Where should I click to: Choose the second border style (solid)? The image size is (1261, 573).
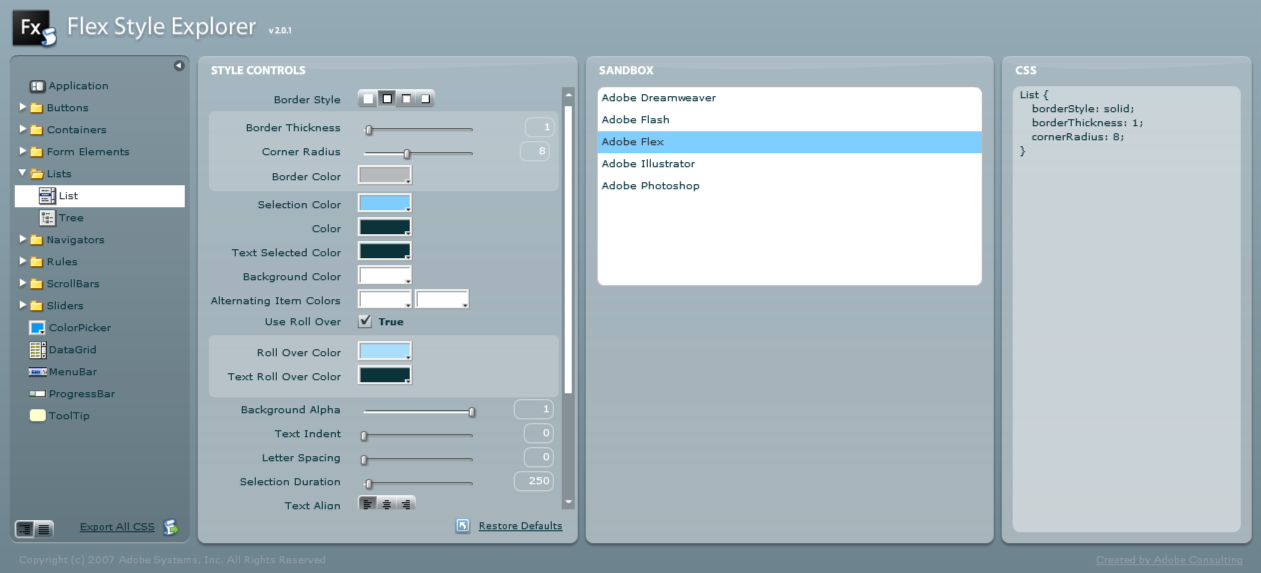point(388,99)
